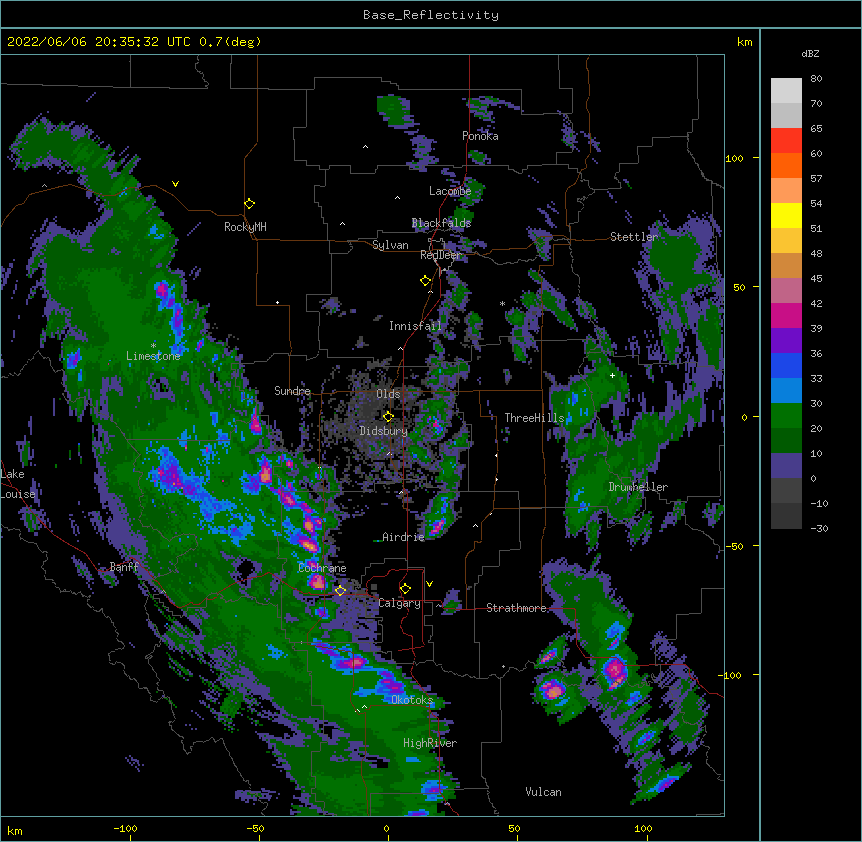Click the 45 value in dBZ legend
The image size is (862, 842).
pos(816,279)
